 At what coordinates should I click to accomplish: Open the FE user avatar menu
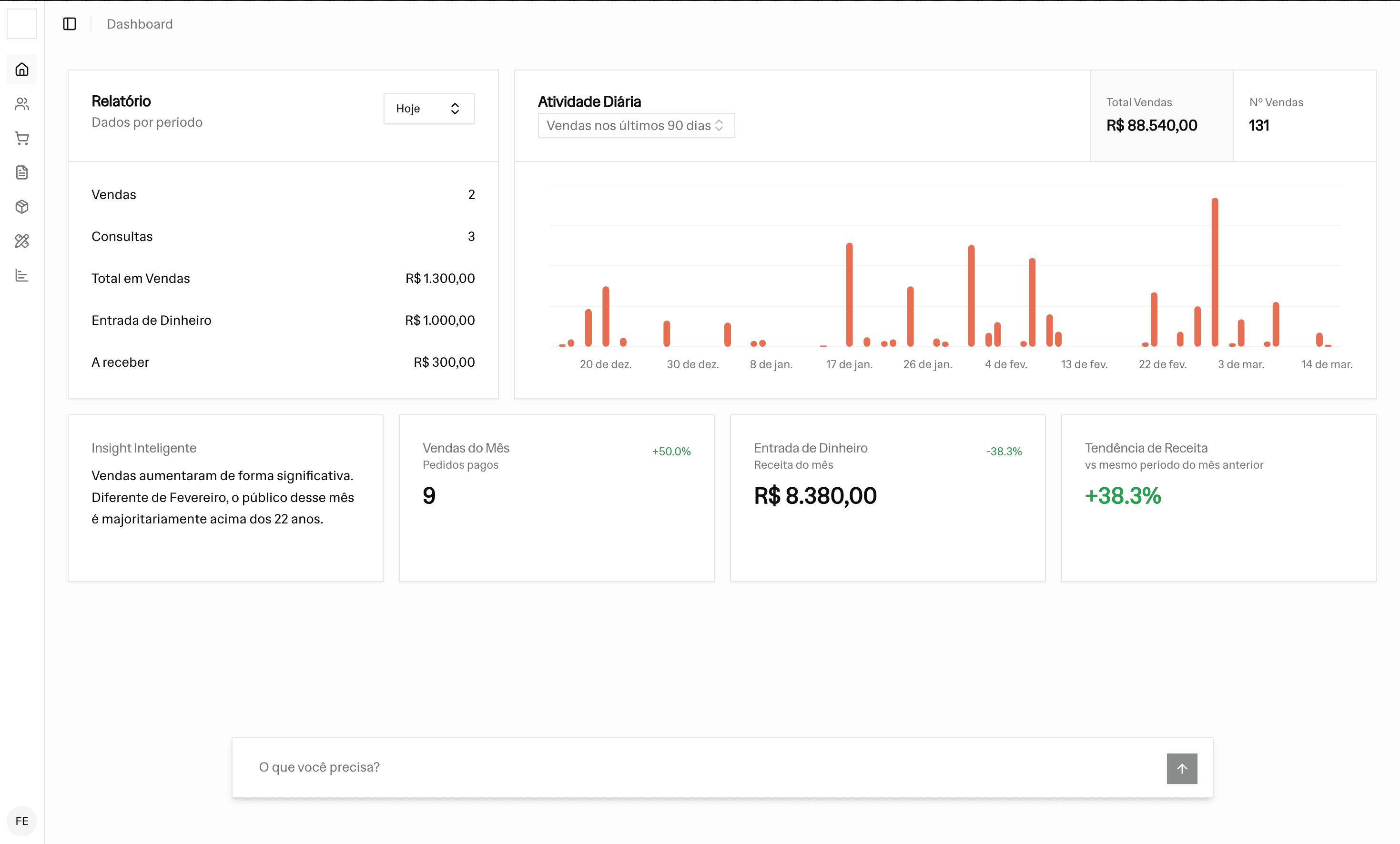[x=21, y=820]
